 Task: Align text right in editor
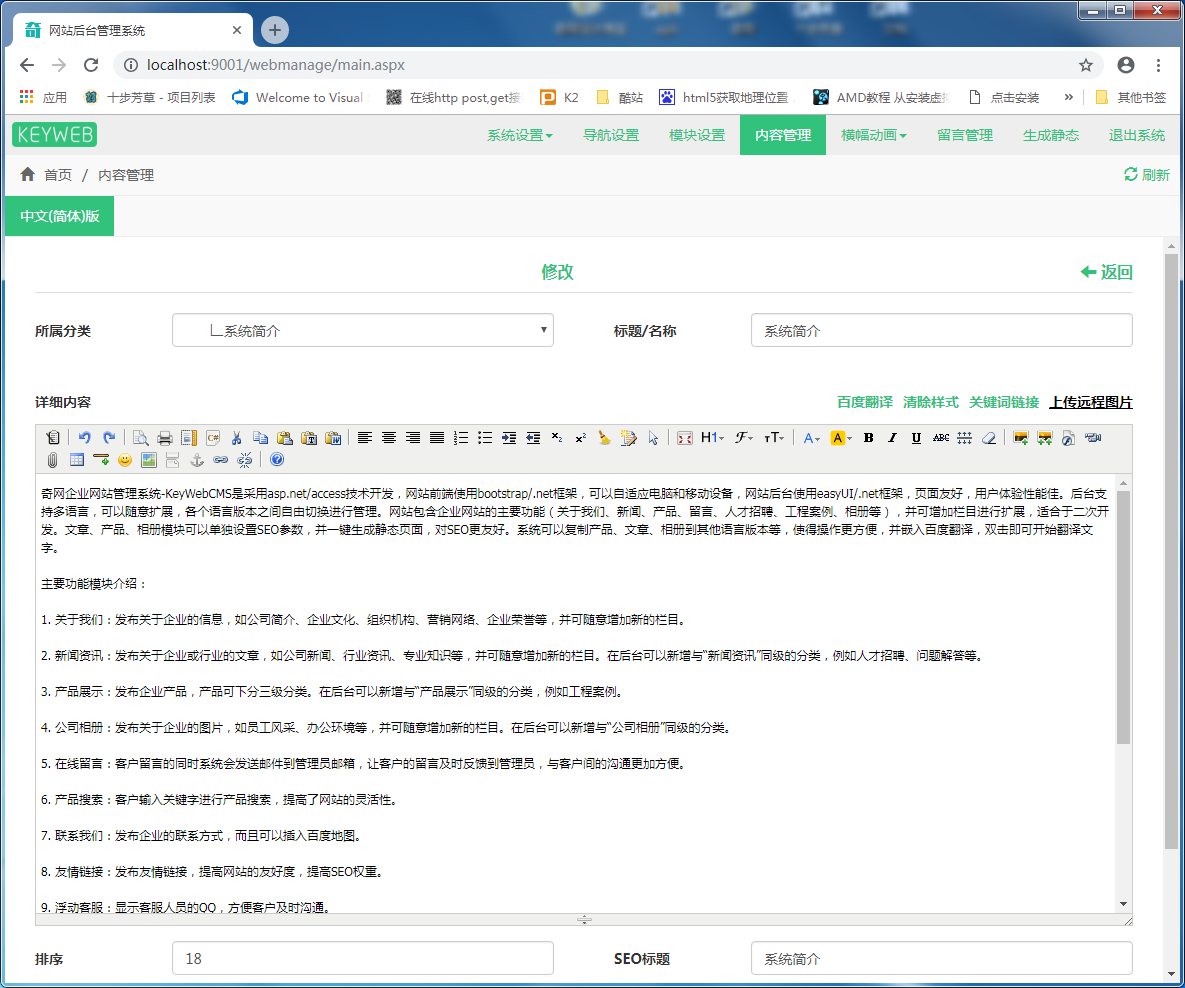coord(413,438)
